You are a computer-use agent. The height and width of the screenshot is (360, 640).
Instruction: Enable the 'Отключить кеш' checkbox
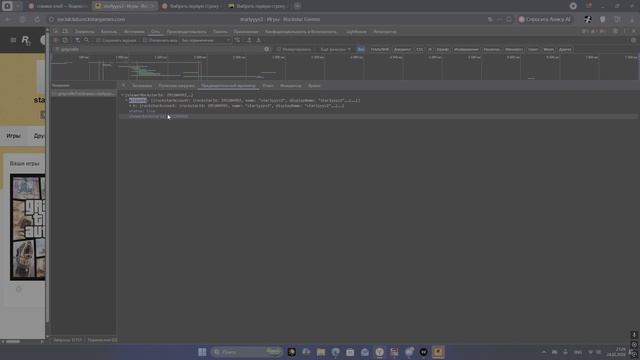(x=145, y=40)
